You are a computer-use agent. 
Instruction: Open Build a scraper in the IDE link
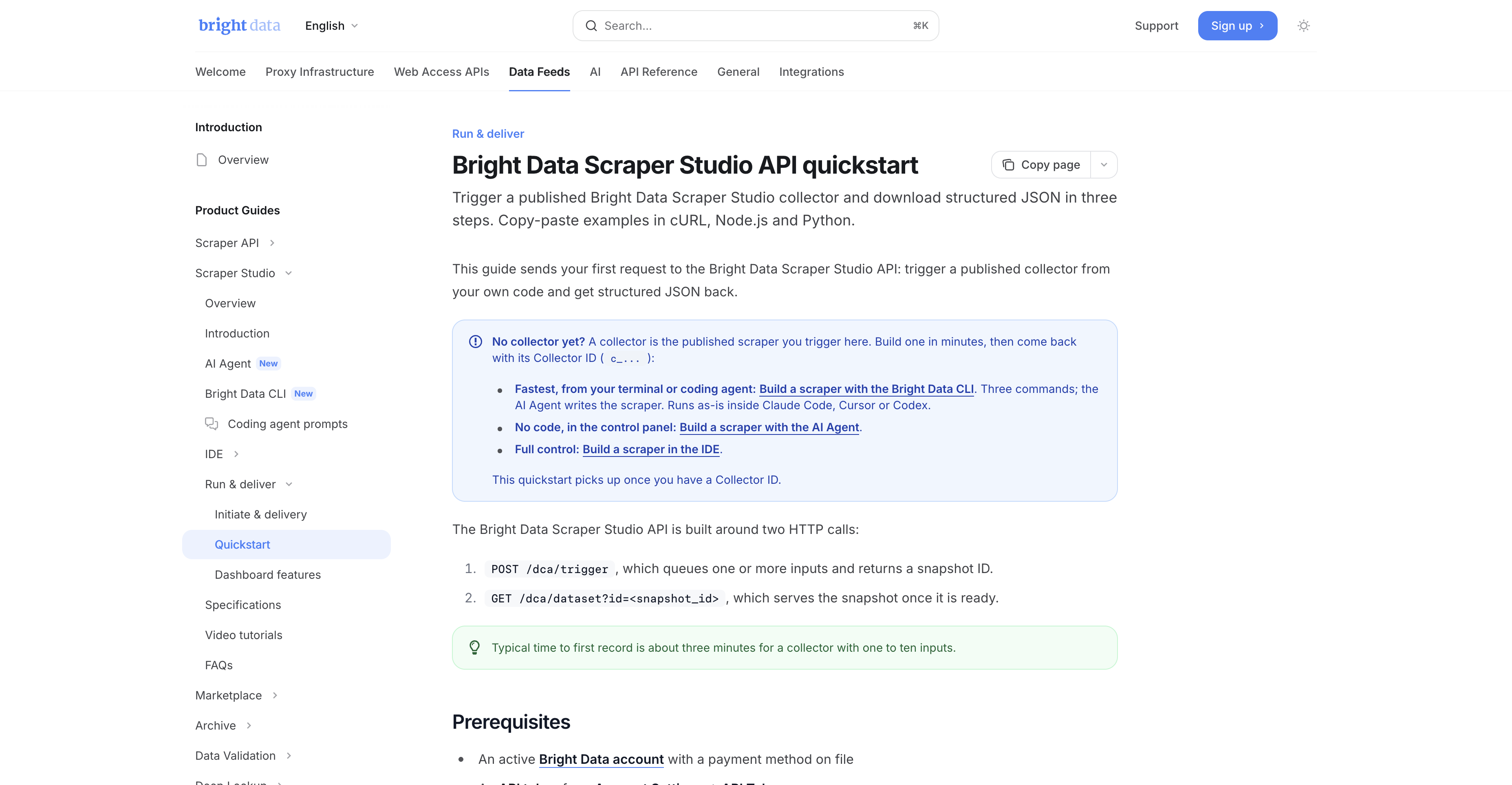[x=651, y=449]
